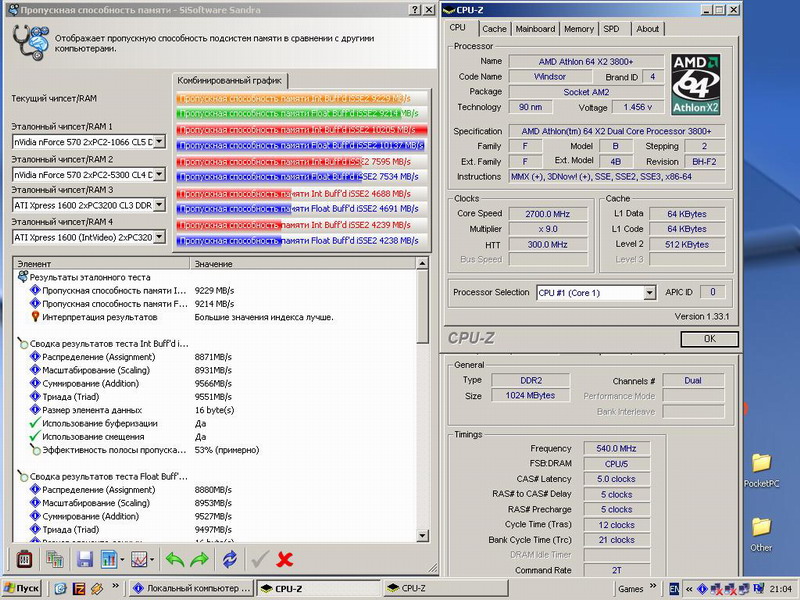
Task: Open the Mainboard tab in CPU-Z
Action: 535,29
